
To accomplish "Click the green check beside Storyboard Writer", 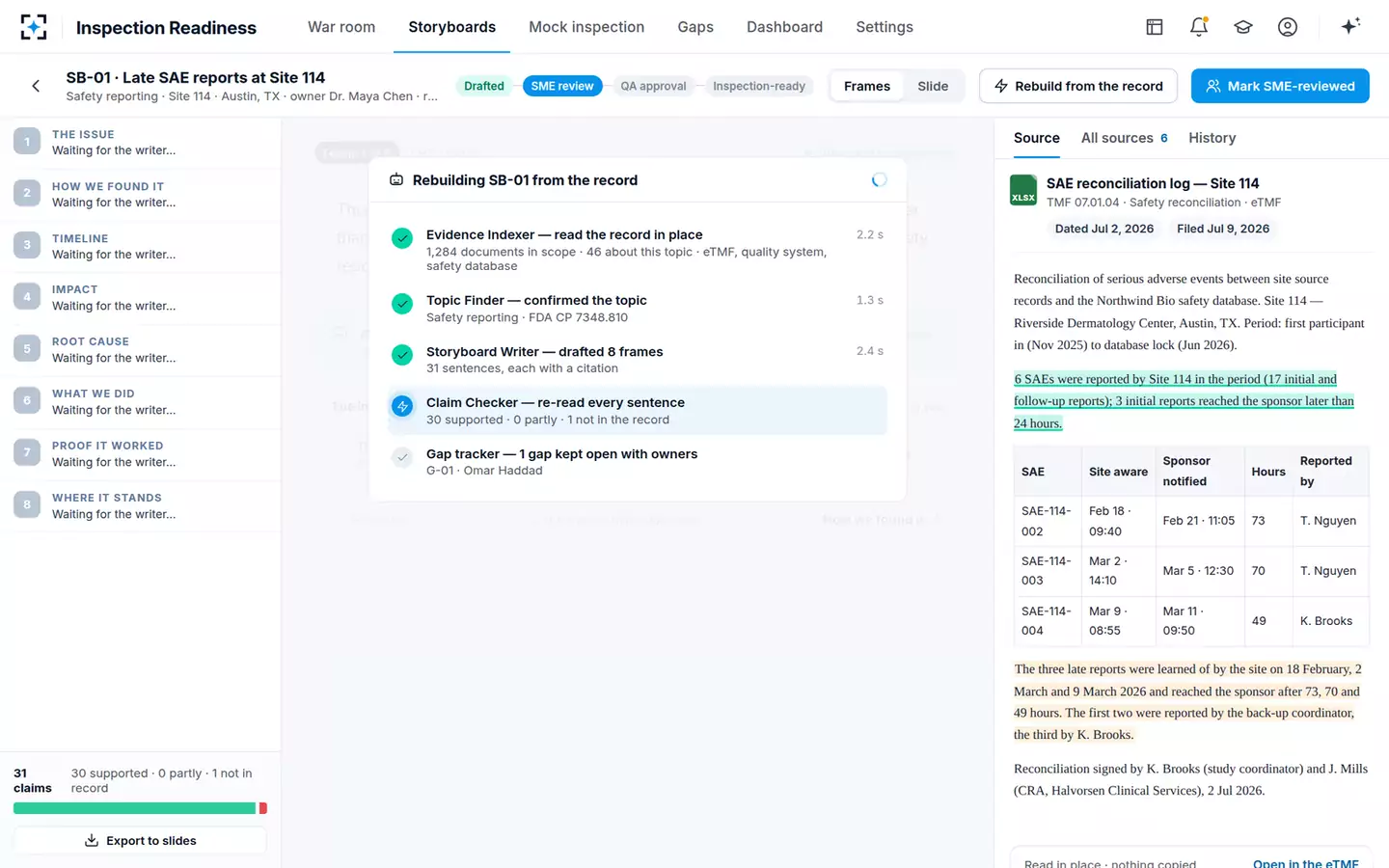I will point(402,355).
